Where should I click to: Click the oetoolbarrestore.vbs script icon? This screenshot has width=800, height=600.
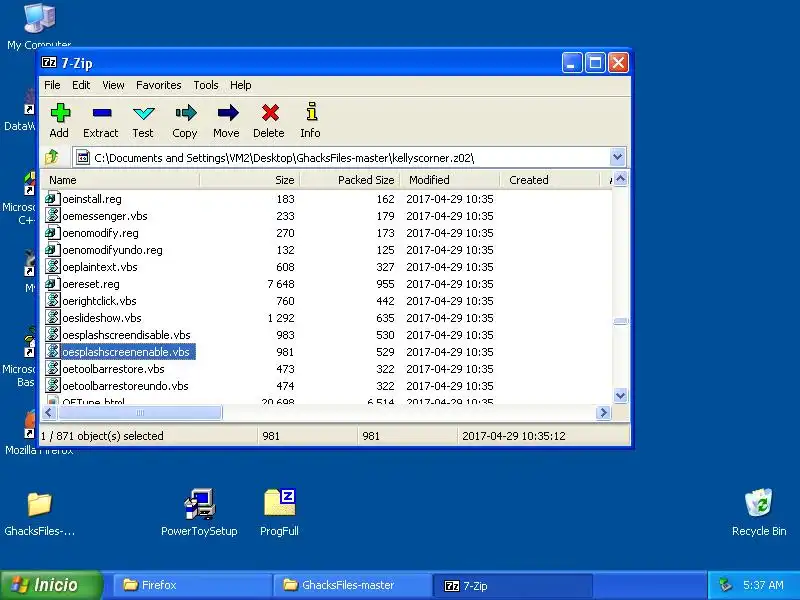[52, 368]
